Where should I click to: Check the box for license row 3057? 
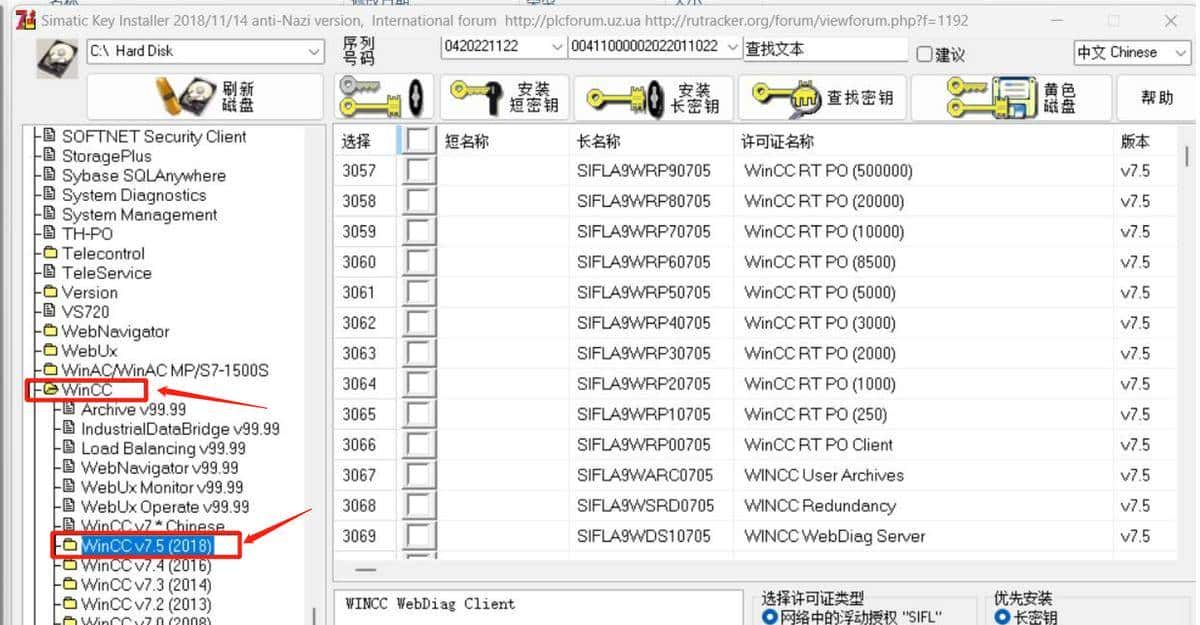coord(418,170)
